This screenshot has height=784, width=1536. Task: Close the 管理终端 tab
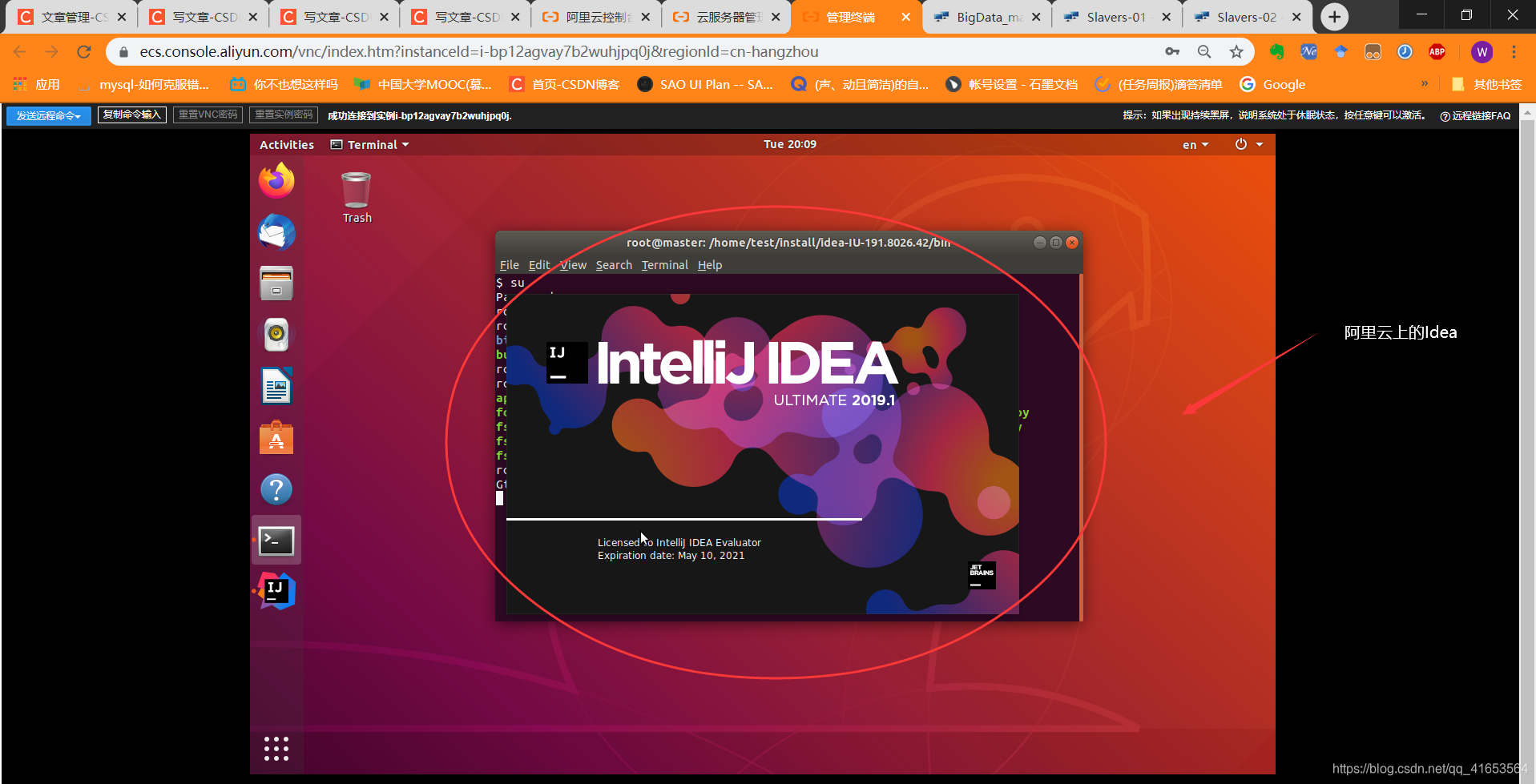click(905, 17)
